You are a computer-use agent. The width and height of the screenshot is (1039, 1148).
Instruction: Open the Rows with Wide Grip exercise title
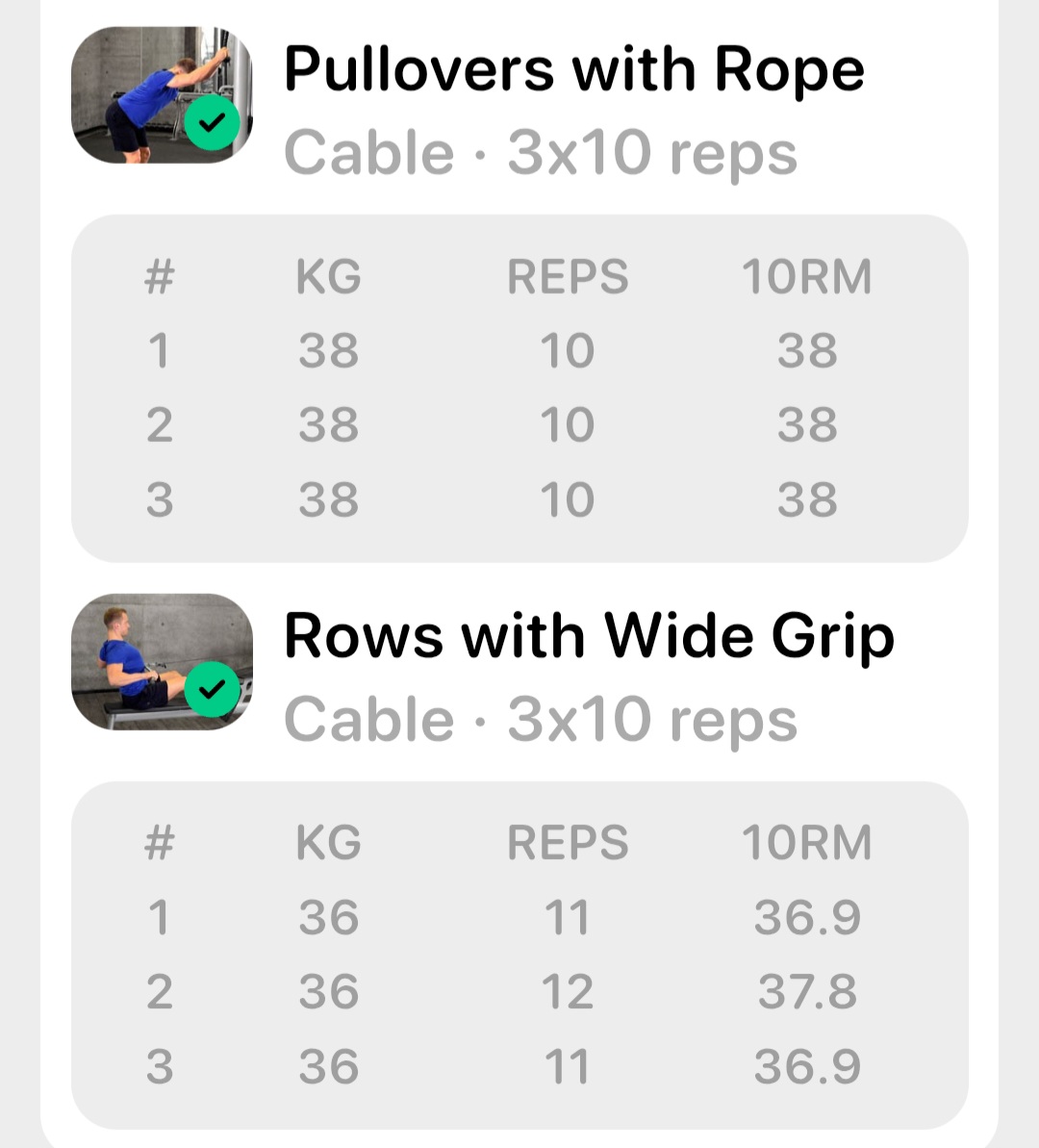click(x=589, y=636)
